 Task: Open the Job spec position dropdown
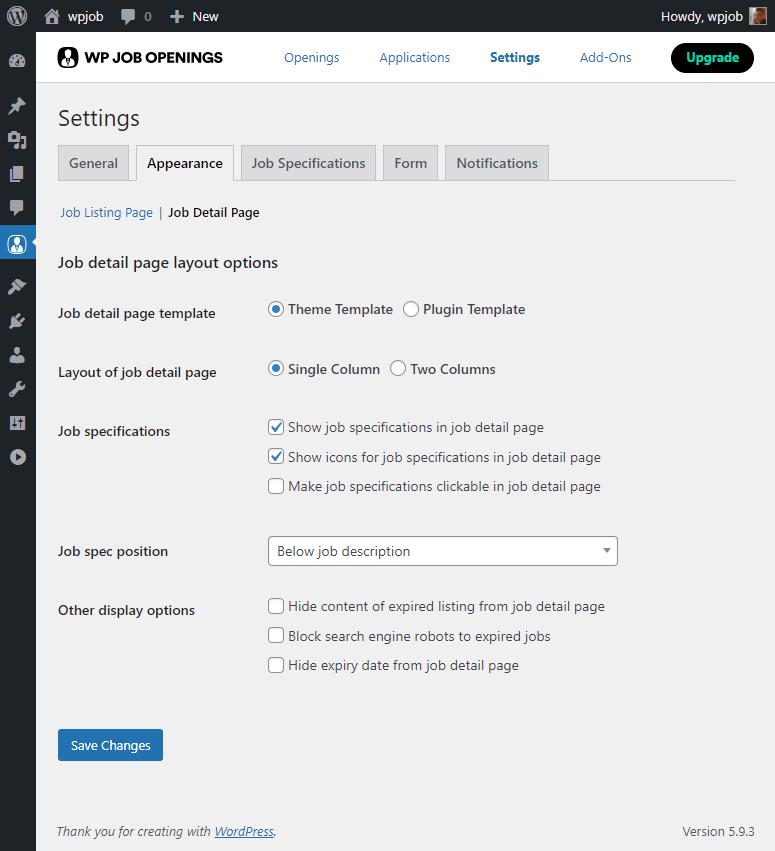pos(442,551)
